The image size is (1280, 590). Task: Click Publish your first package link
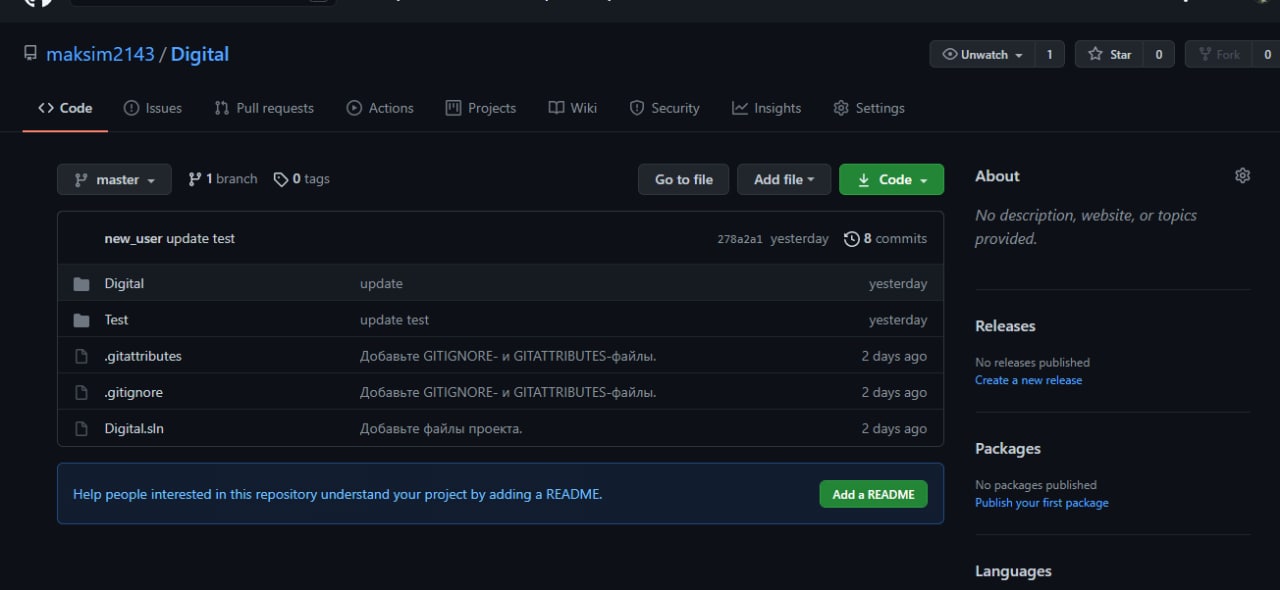click(x=1042, y=503)
